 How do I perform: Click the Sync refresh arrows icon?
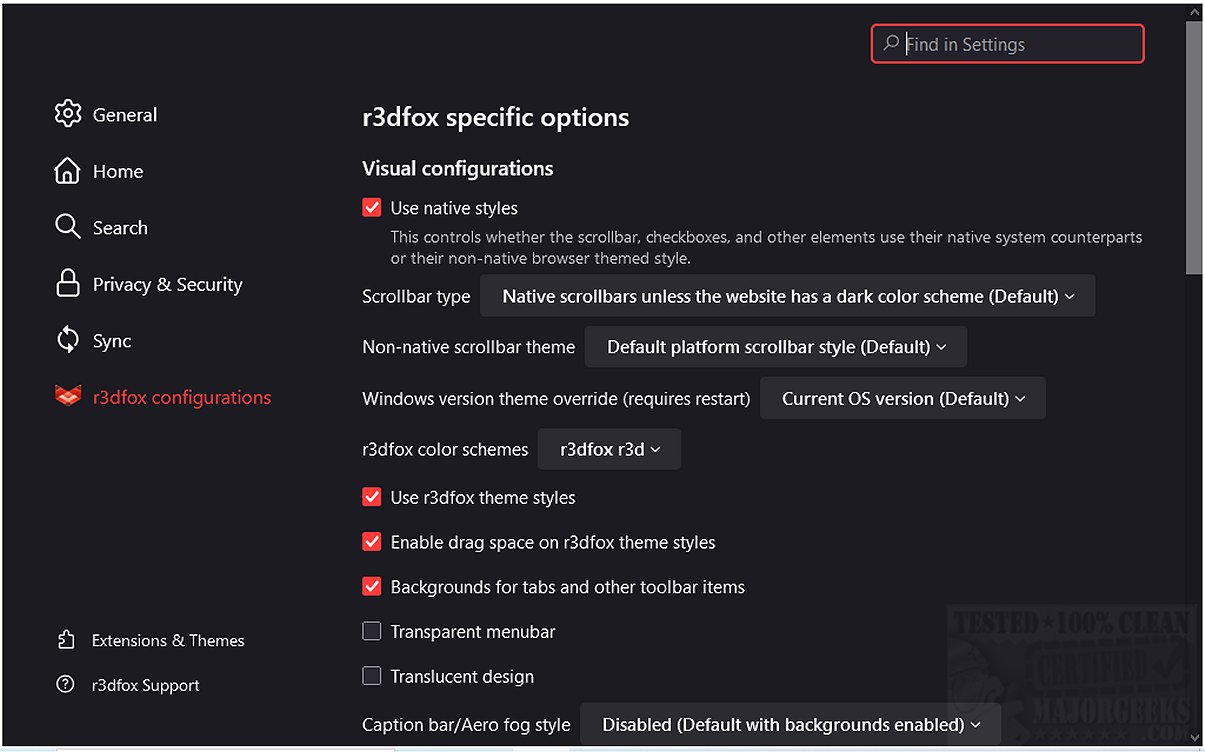point(68,340)
